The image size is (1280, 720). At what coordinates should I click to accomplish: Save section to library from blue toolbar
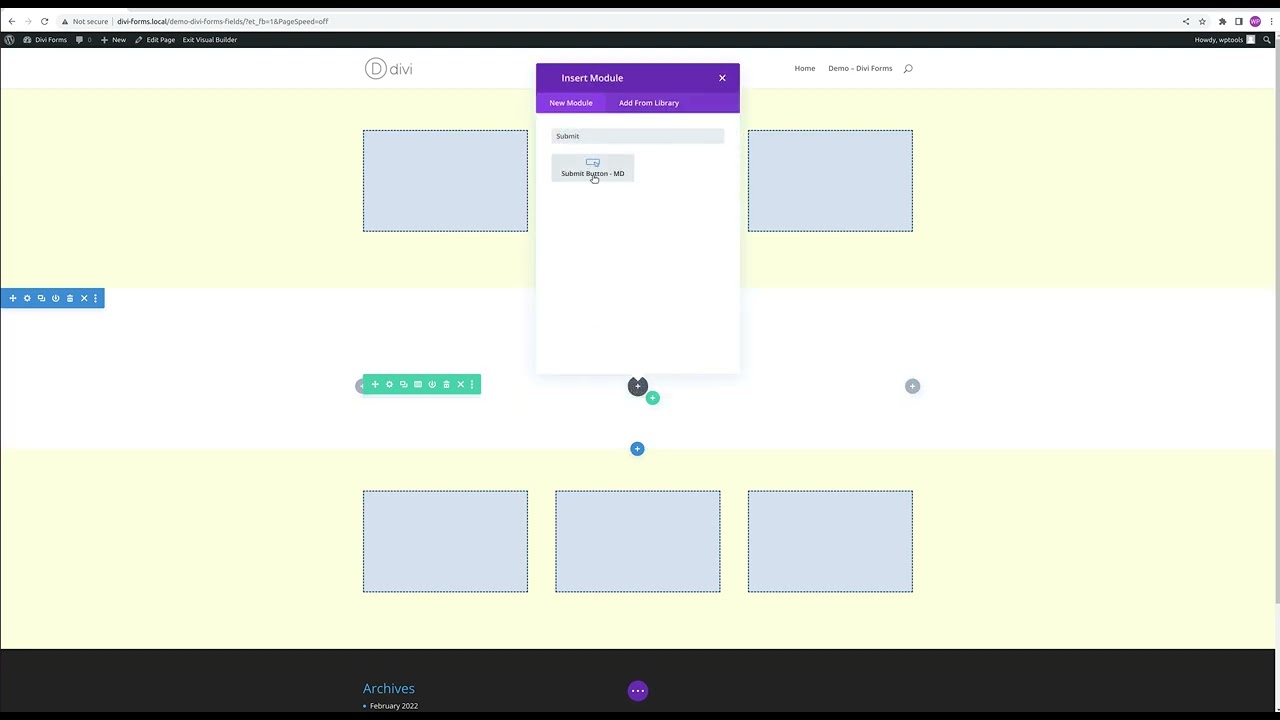(55, 298)
